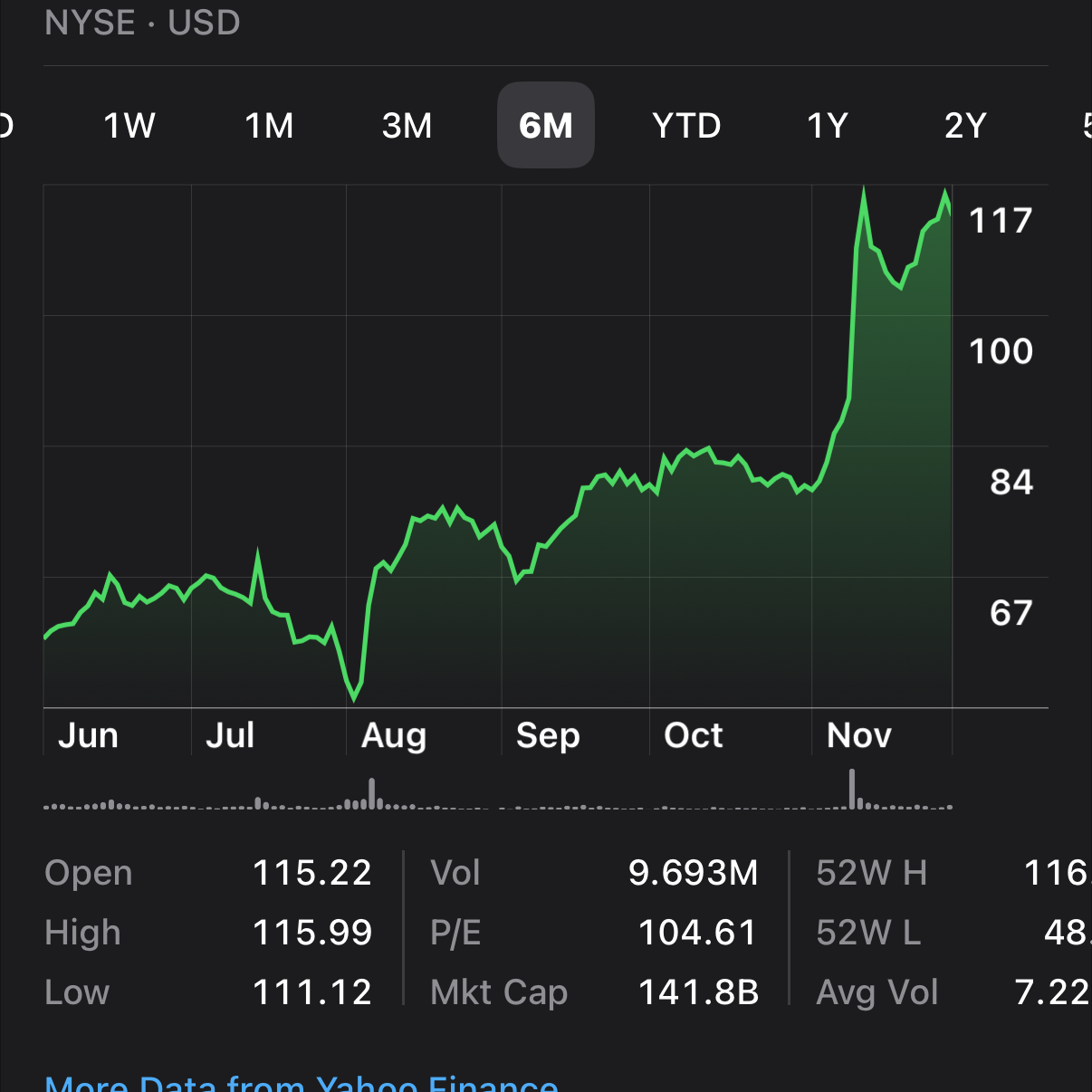Switch chart to the 1M range
The width and height of the screenshot is (1092, 1092).
pos(269,126)
